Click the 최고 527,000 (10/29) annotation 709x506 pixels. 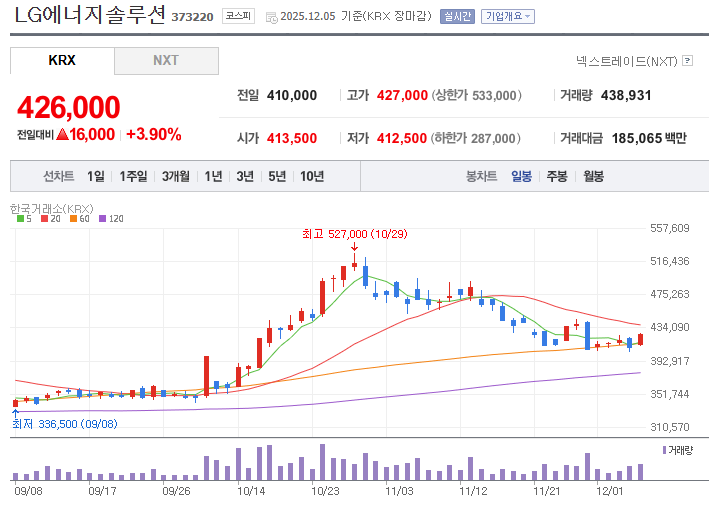pos(355,234)
